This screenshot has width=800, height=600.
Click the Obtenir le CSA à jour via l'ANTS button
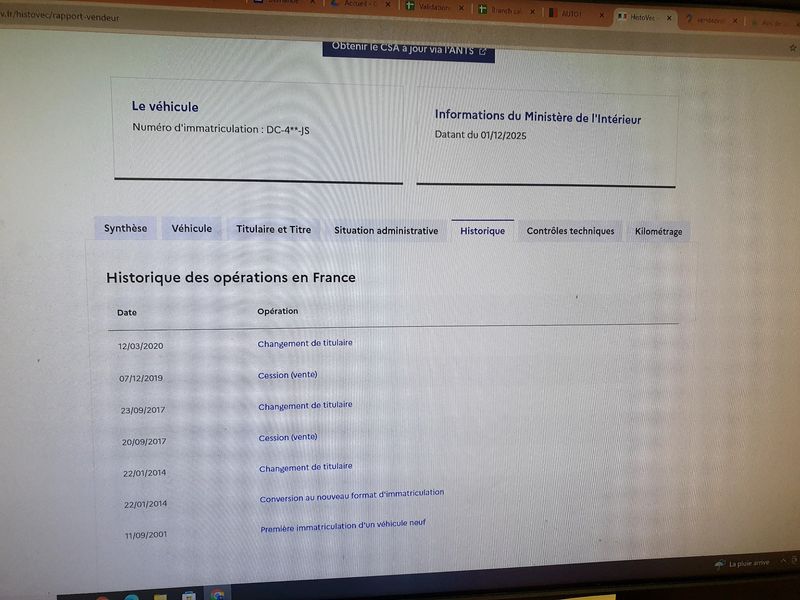(408, 50)
